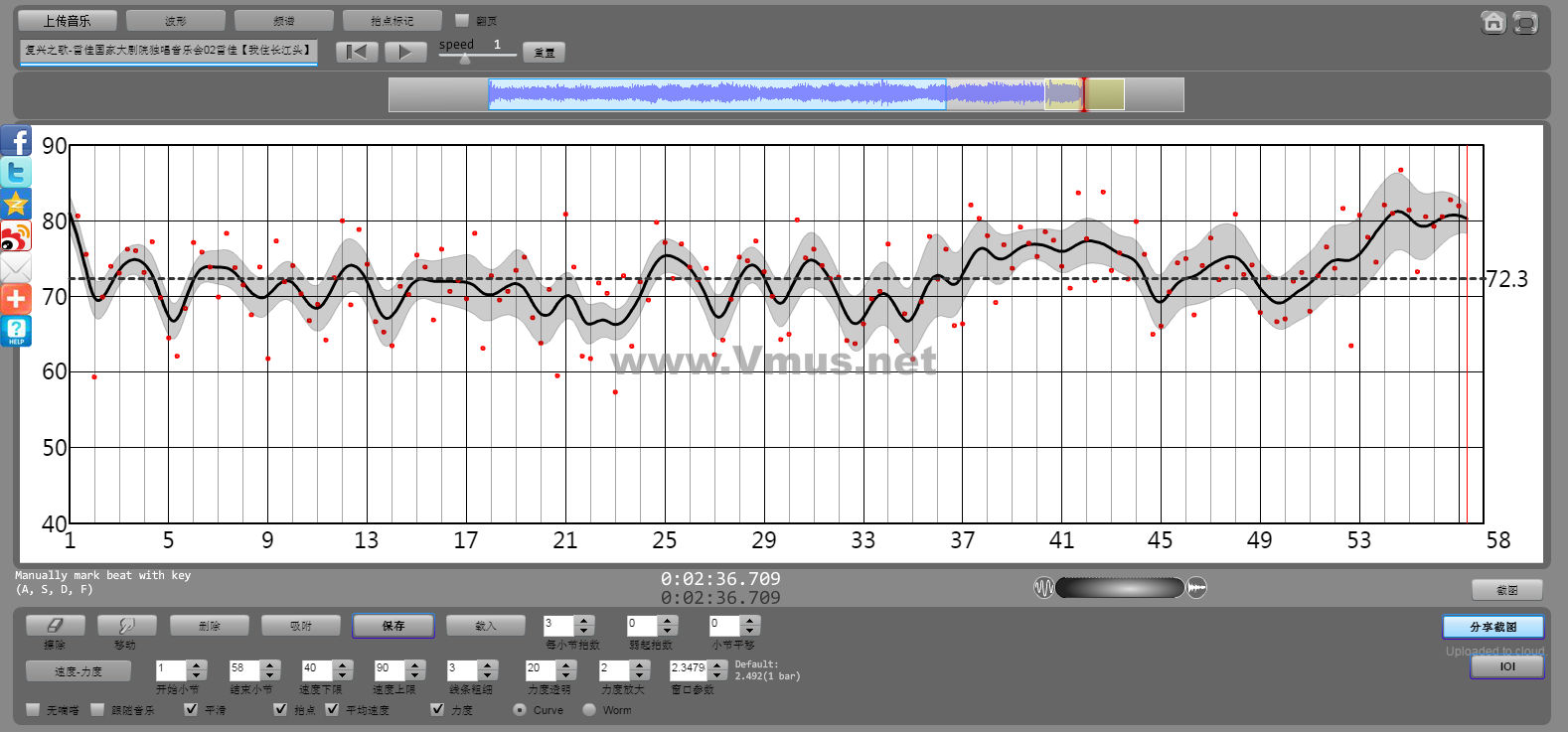
Task: Click the eraser (擦除) tool icon
Action: click(x=55, y=626)
